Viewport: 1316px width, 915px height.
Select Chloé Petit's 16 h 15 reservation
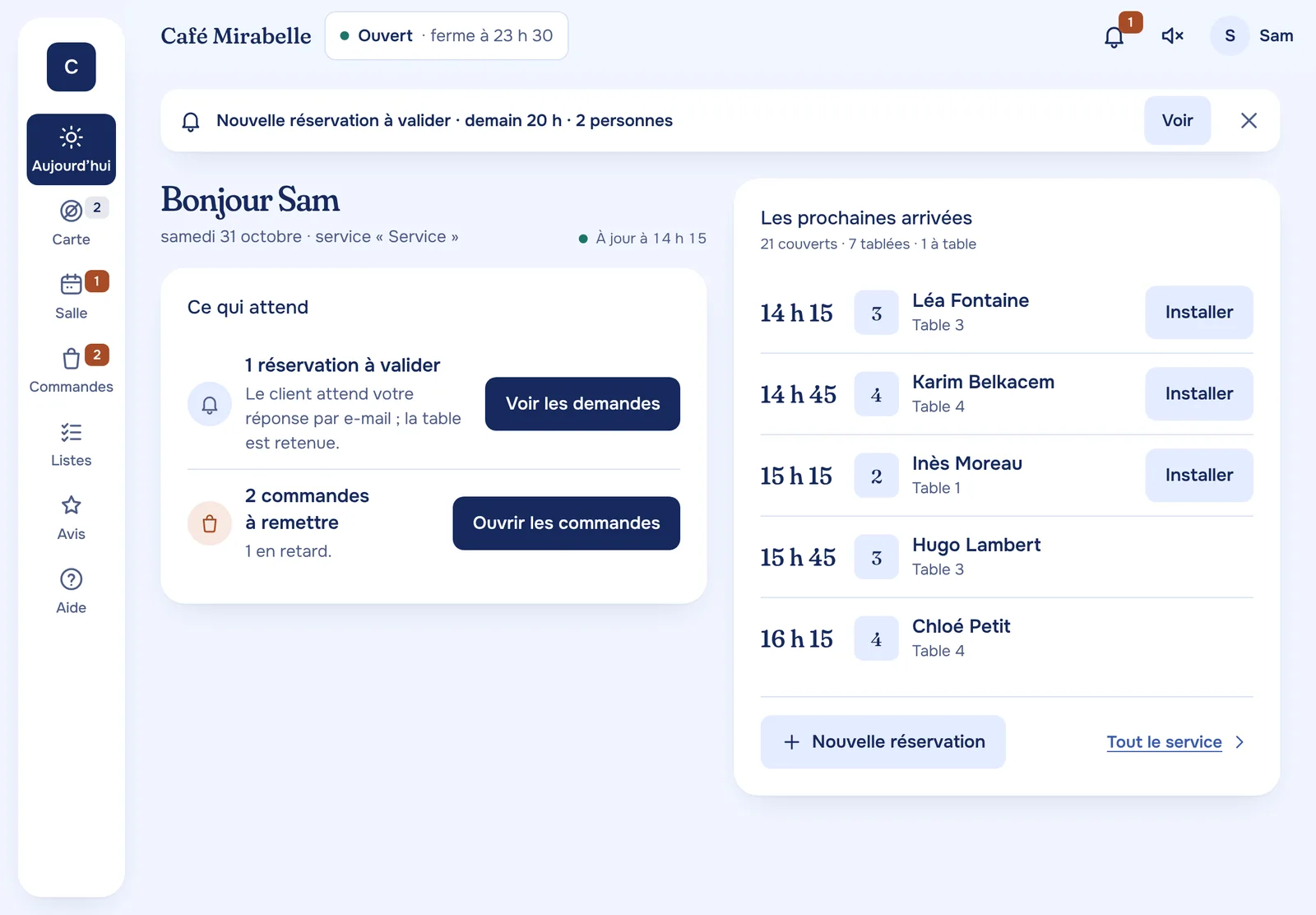(x=1007, y=639)
